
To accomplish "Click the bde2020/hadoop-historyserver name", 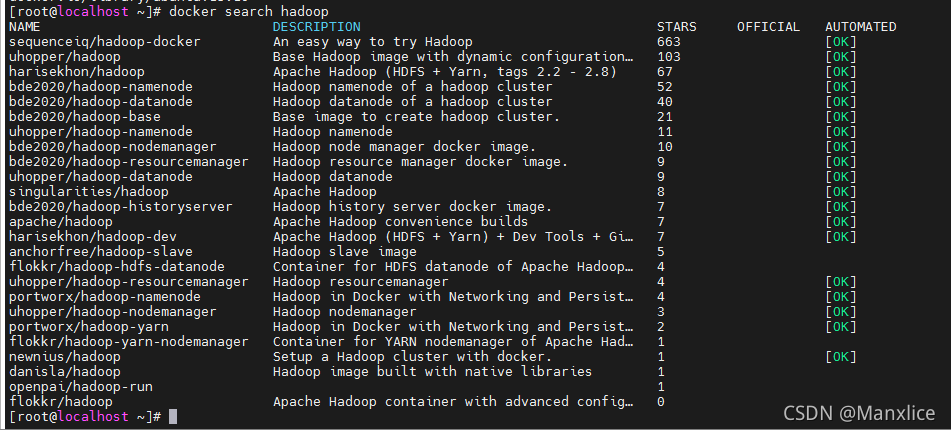I will point(120,206).
